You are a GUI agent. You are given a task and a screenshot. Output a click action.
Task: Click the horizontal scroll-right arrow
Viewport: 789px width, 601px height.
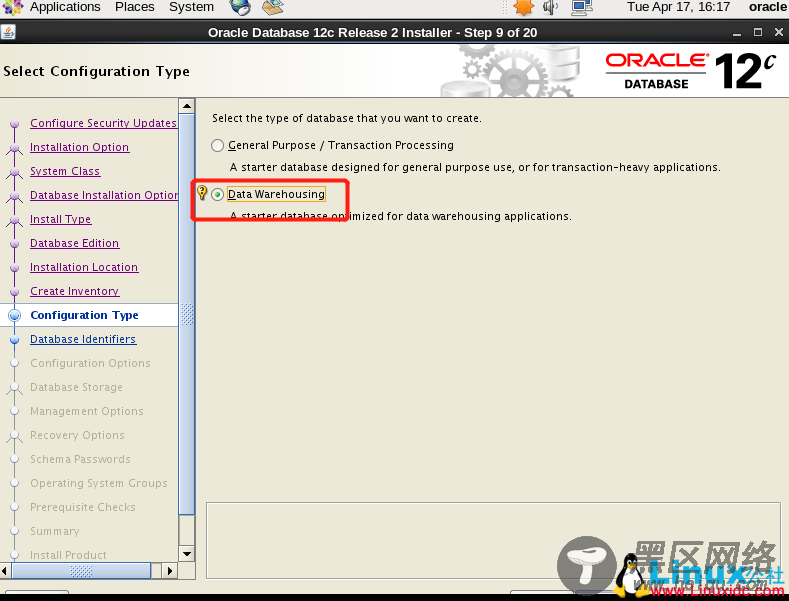point(170,571)
